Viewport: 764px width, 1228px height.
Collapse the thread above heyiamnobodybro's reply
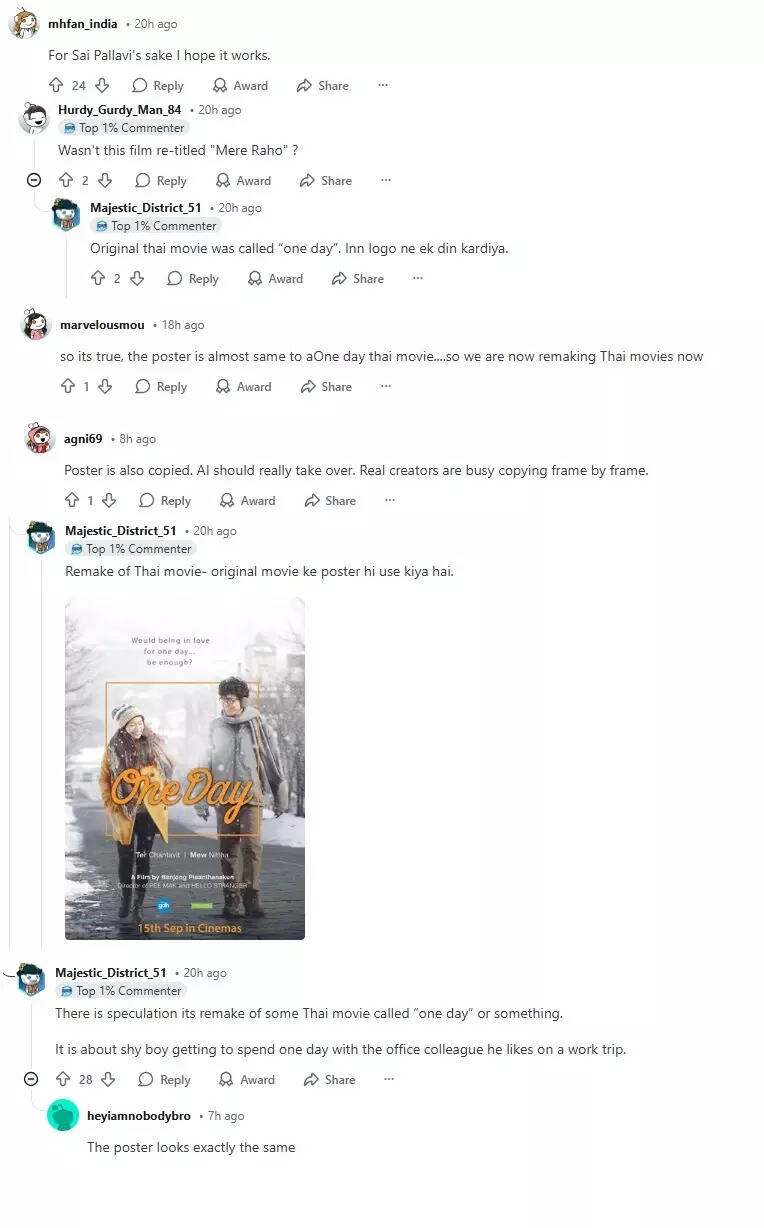pyautogui.click(x=31, y=1079)
